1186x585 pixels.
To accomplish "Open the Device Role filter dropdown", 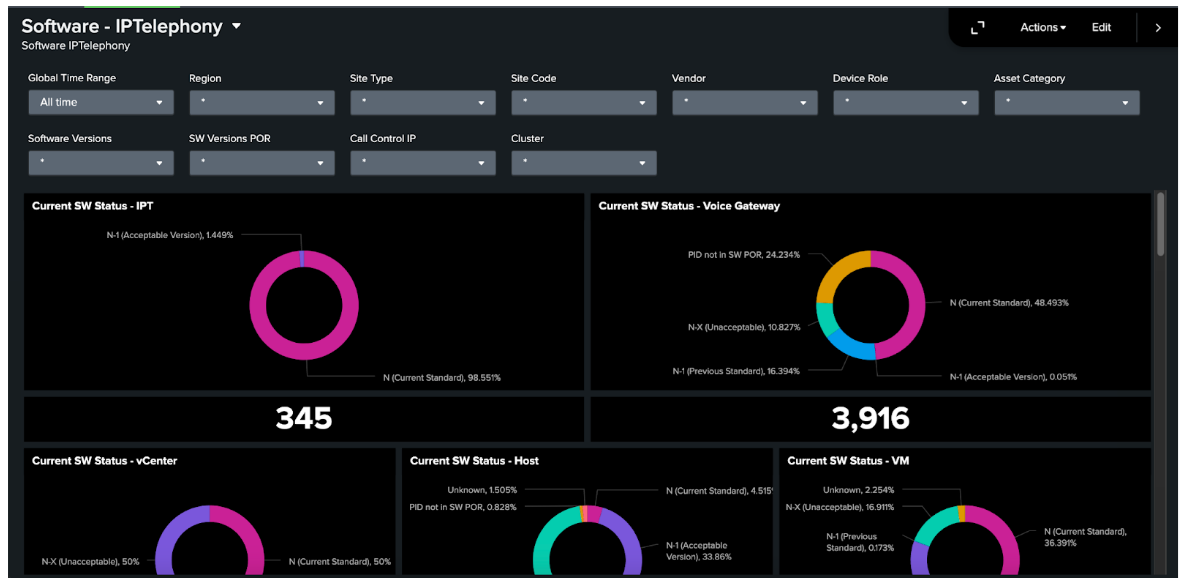I will click(905, 102).
